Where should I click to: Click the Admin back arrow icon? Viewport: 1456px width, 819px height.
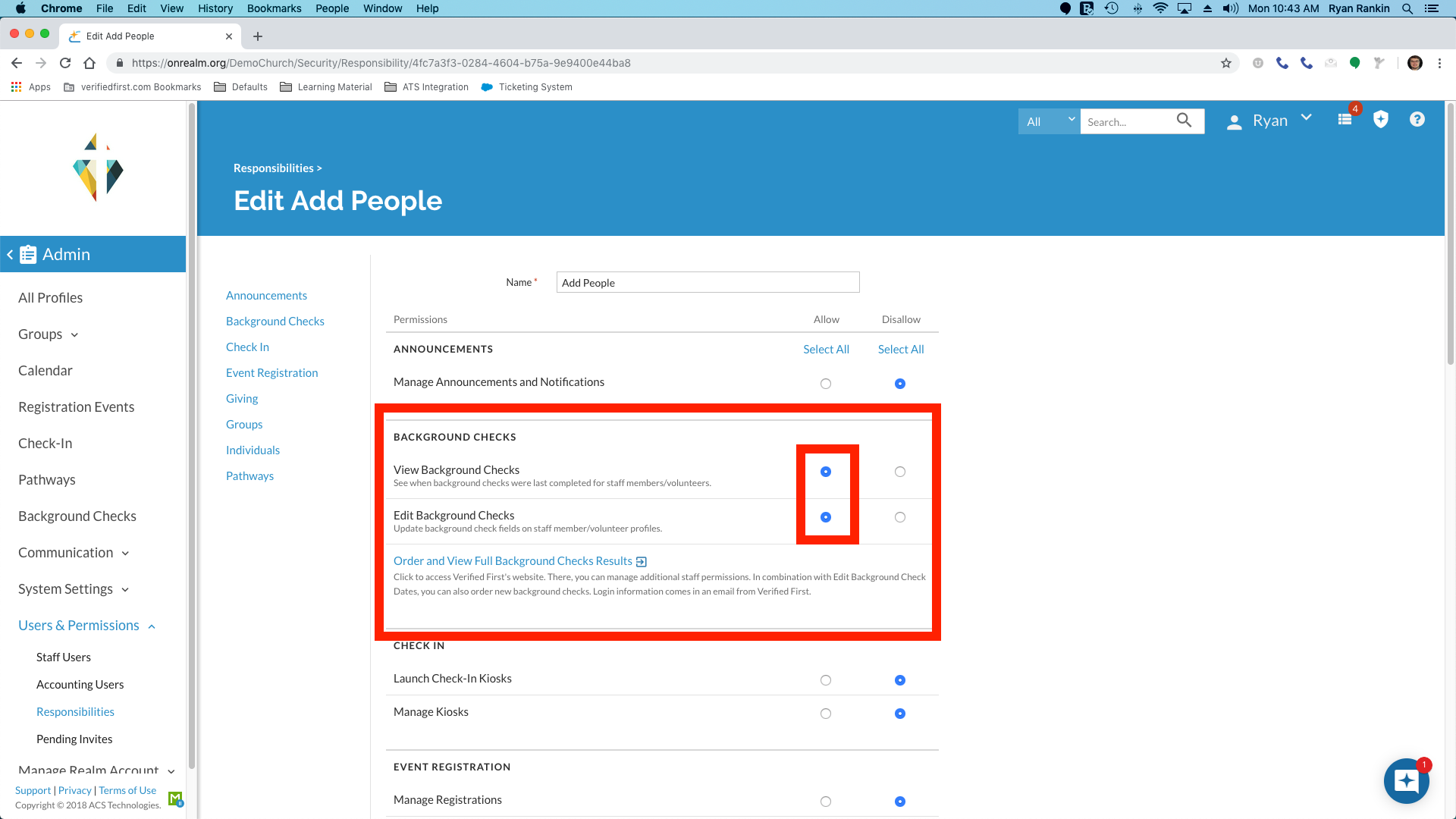(x=10, y=255)
